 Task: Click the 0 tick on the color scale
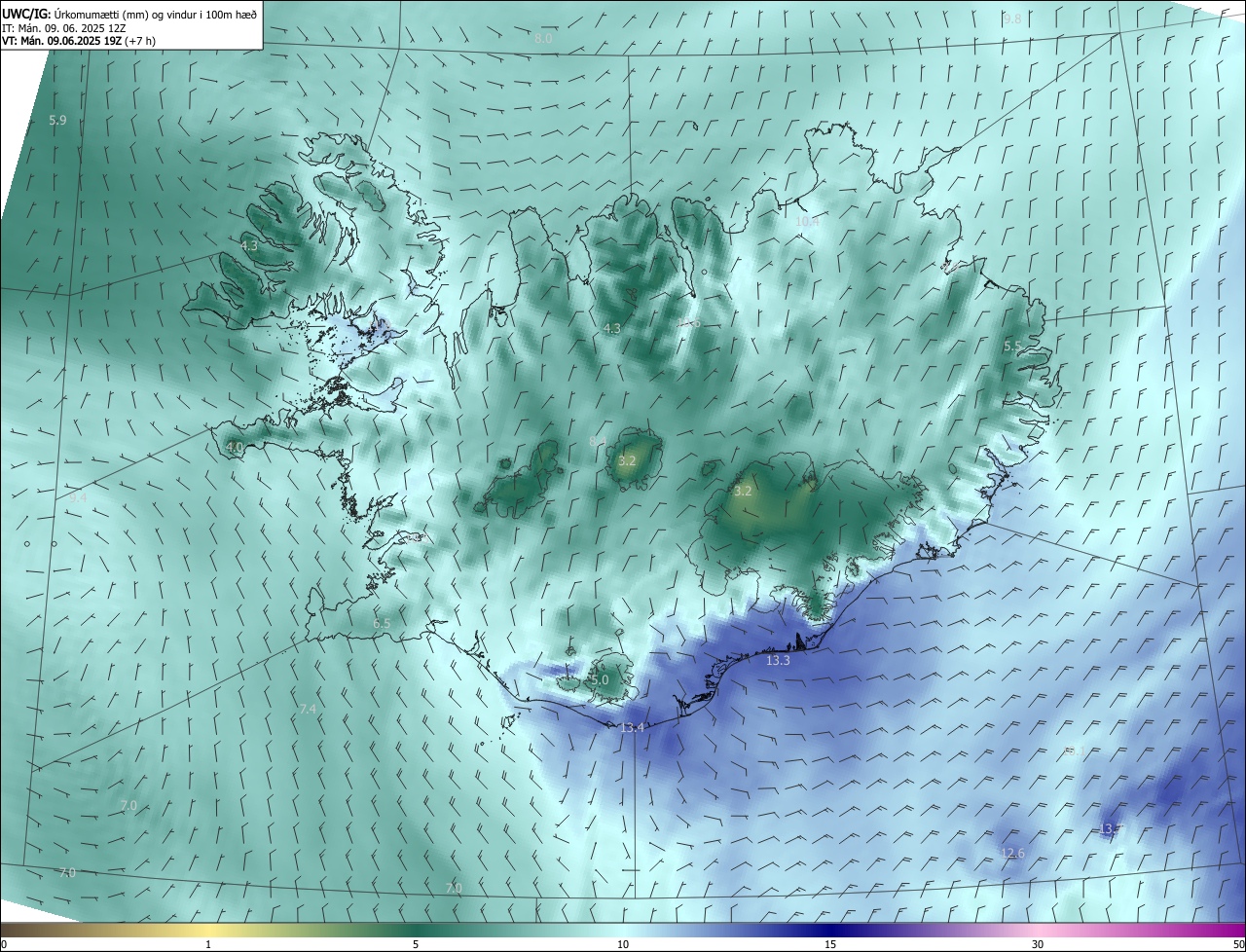(x=4, y=944)
